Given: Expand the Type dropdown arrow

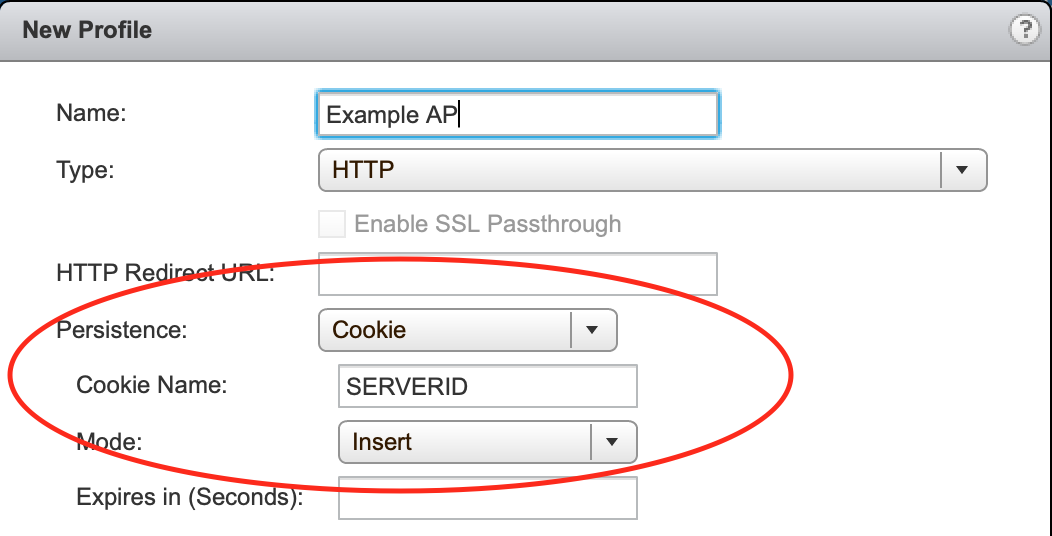Looking at the screenshot, I should 963,170.
